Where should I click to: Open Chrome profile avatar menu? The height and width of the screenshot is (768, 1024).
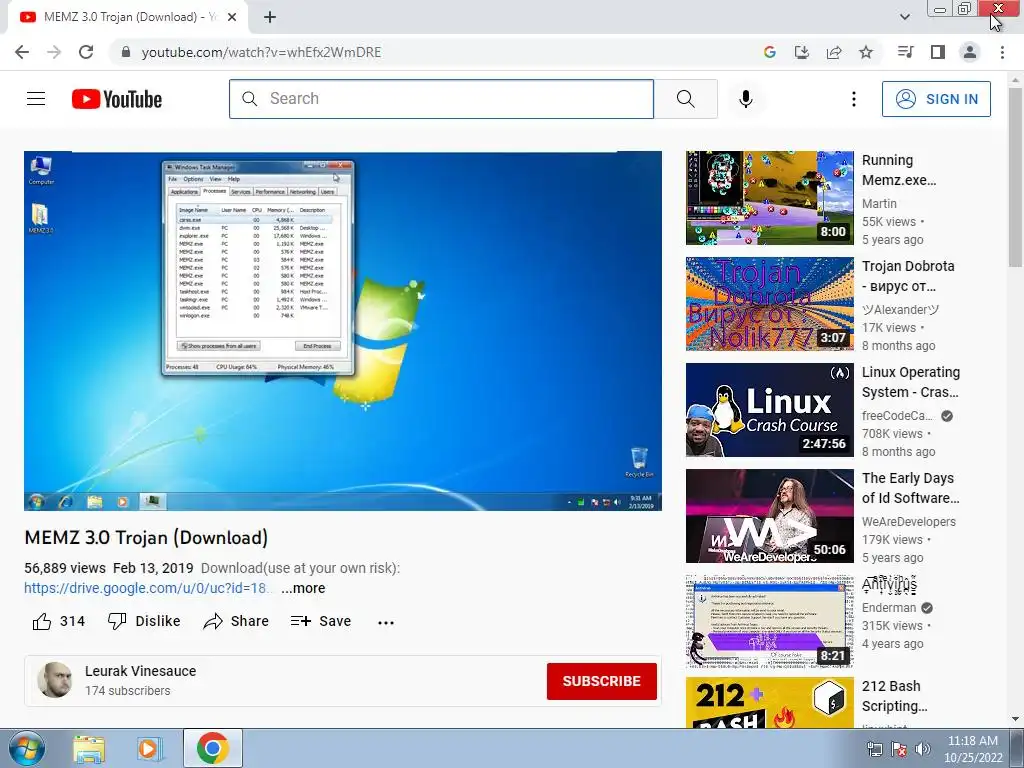(970, 52)
